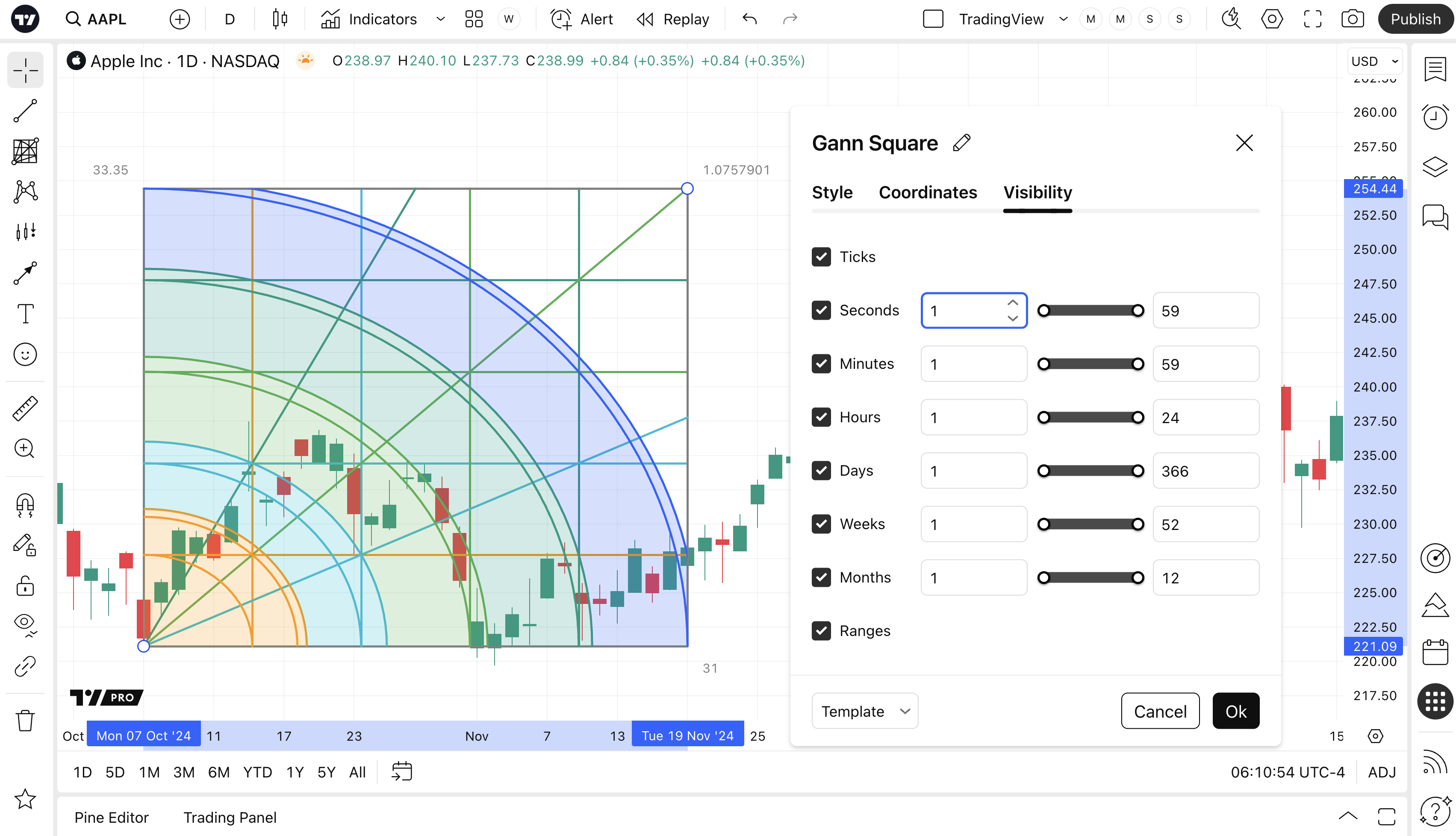The height and width of the screenshot is (836, 1456).
Task: Uncheck the Ticks visibility checkbox
Action: pyautogui.click(x=821, y=257)
